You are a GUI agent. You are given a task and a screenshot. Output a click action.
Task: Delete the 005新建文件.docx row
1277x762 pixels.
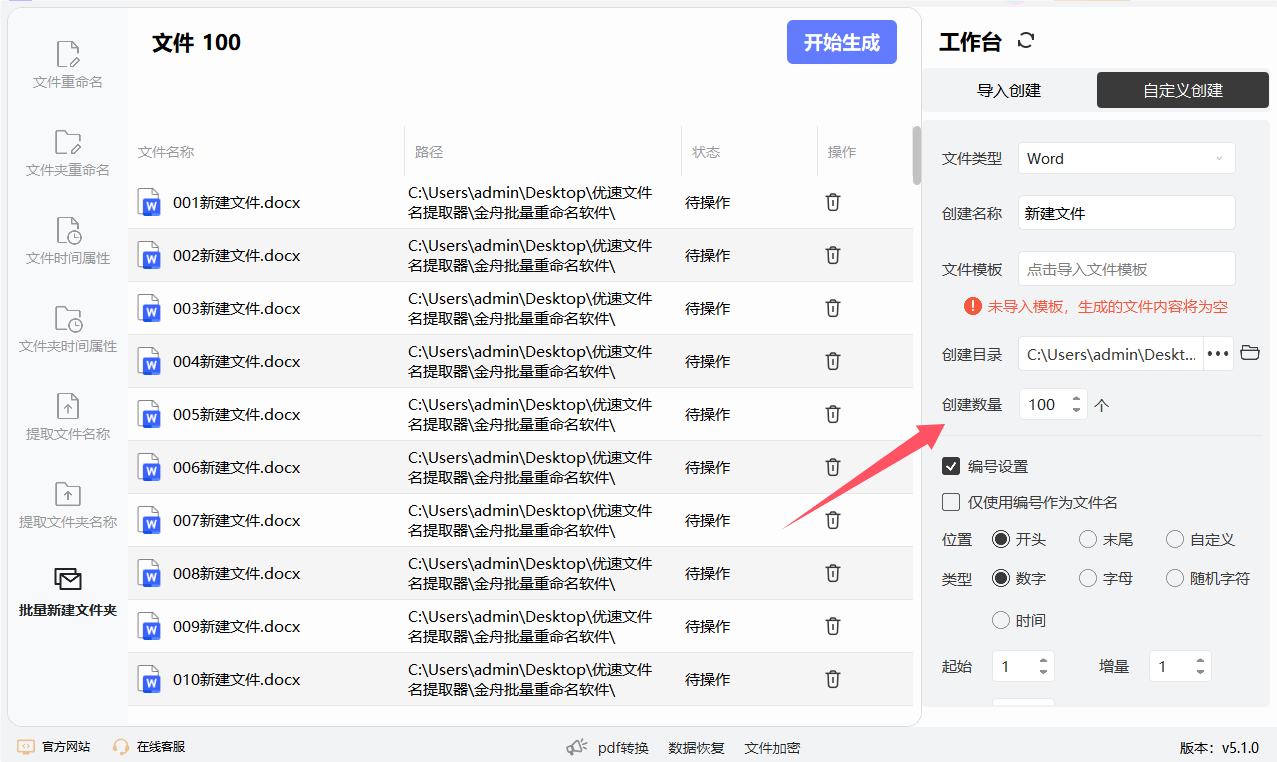[x=832, y=414]
